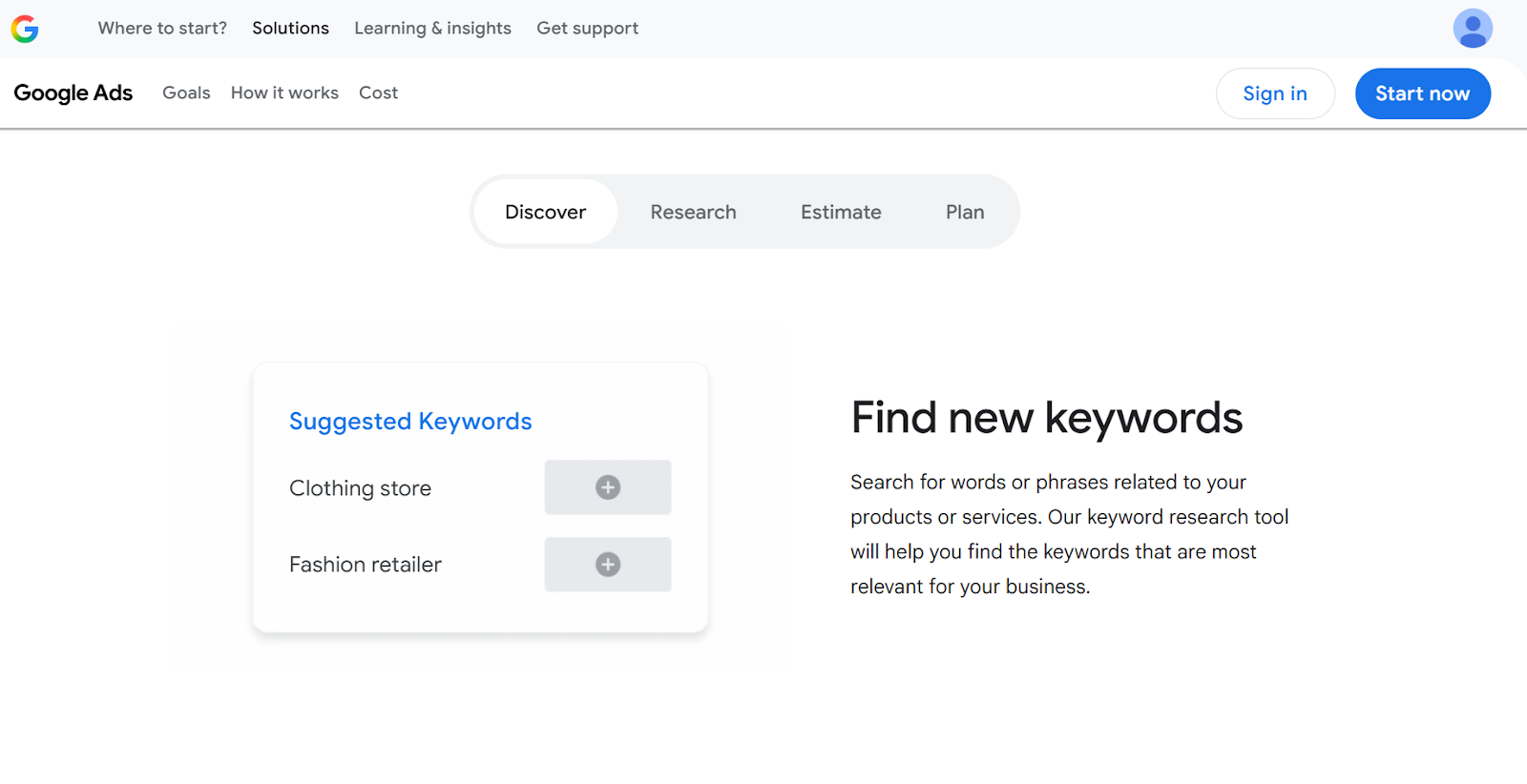Open the Solutions menu
The height and width of the screenshot is (784, 1527).
290,29
